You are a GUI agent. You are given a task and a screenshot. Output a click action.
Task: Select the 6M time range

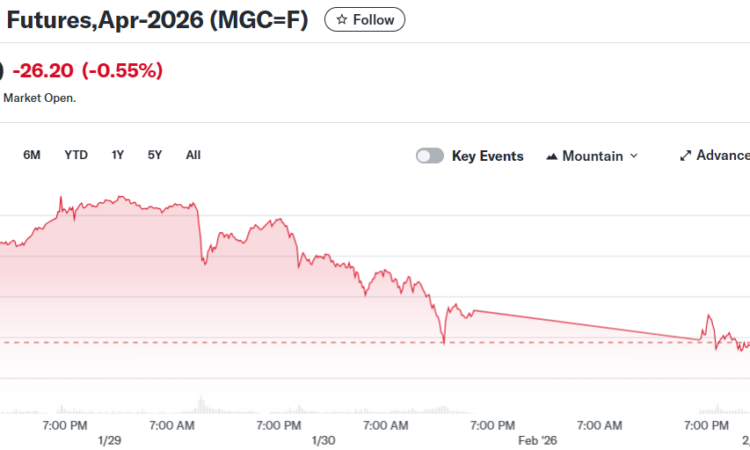point(32,155)
